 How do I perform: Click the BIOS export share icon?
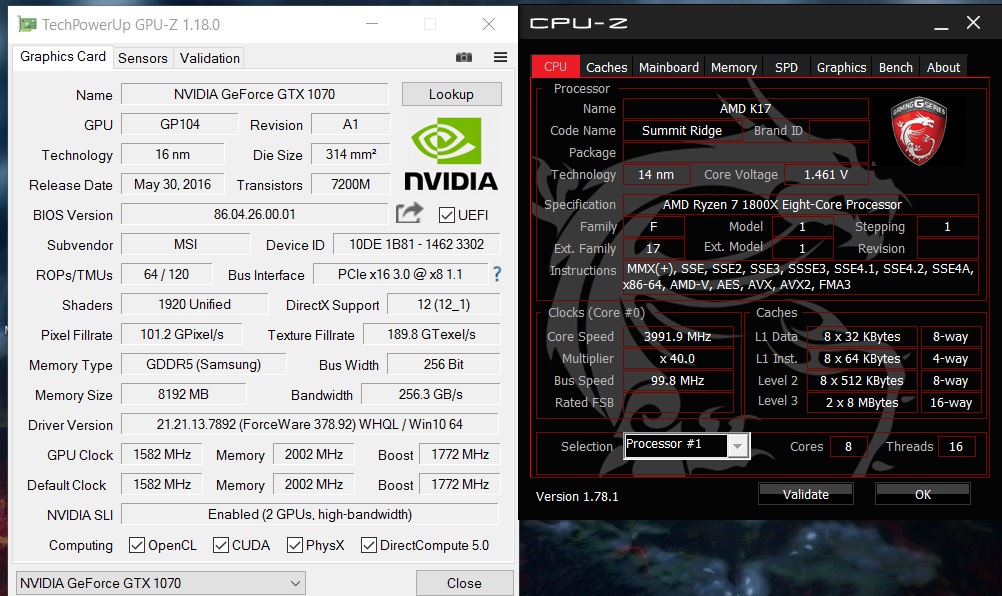409,213
